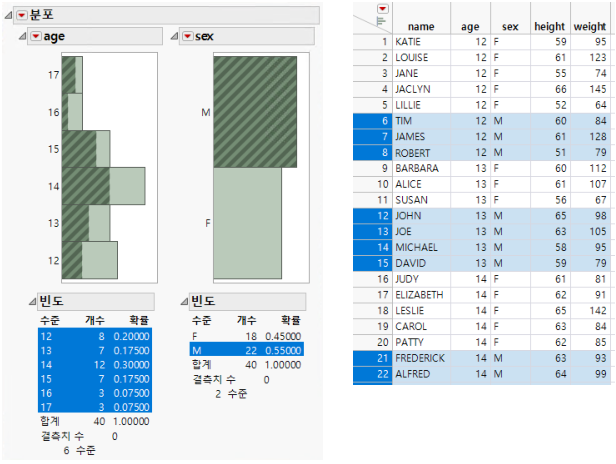Screen dimensions: 616x464
Task: Click the MICHAEL name cell
Action: coord(422,247)
